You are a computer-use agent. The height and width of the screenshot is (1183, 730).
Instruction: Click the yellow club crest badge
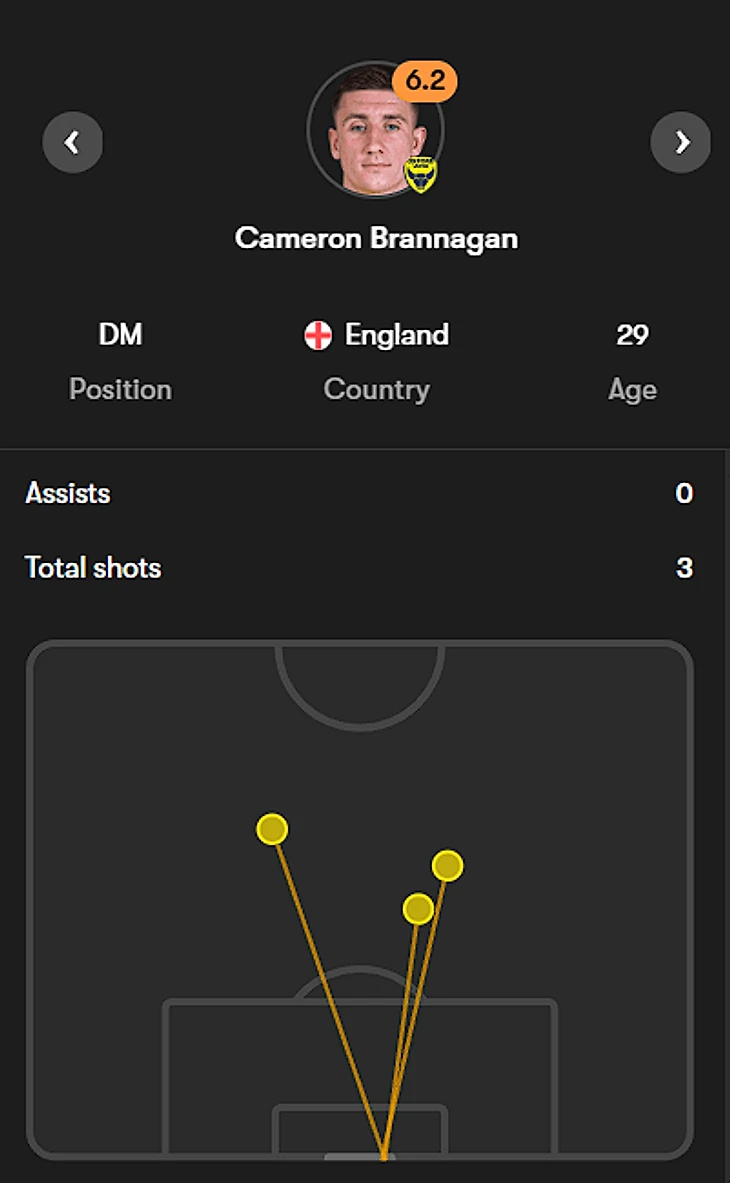coord(420,174)
